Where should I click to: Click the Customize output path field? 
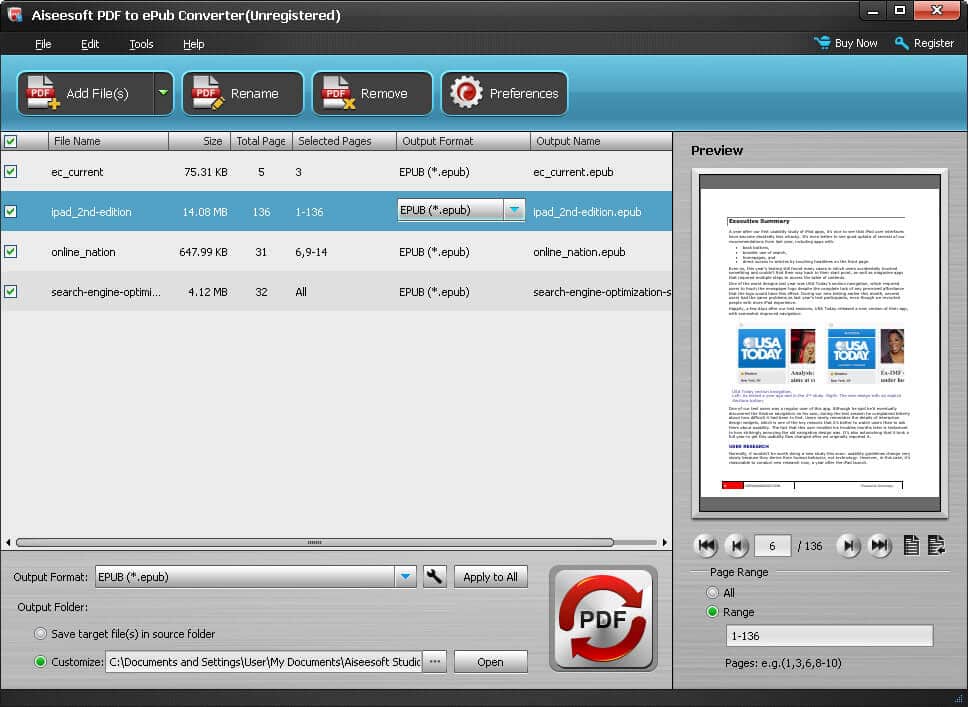(x=264, y=661)
